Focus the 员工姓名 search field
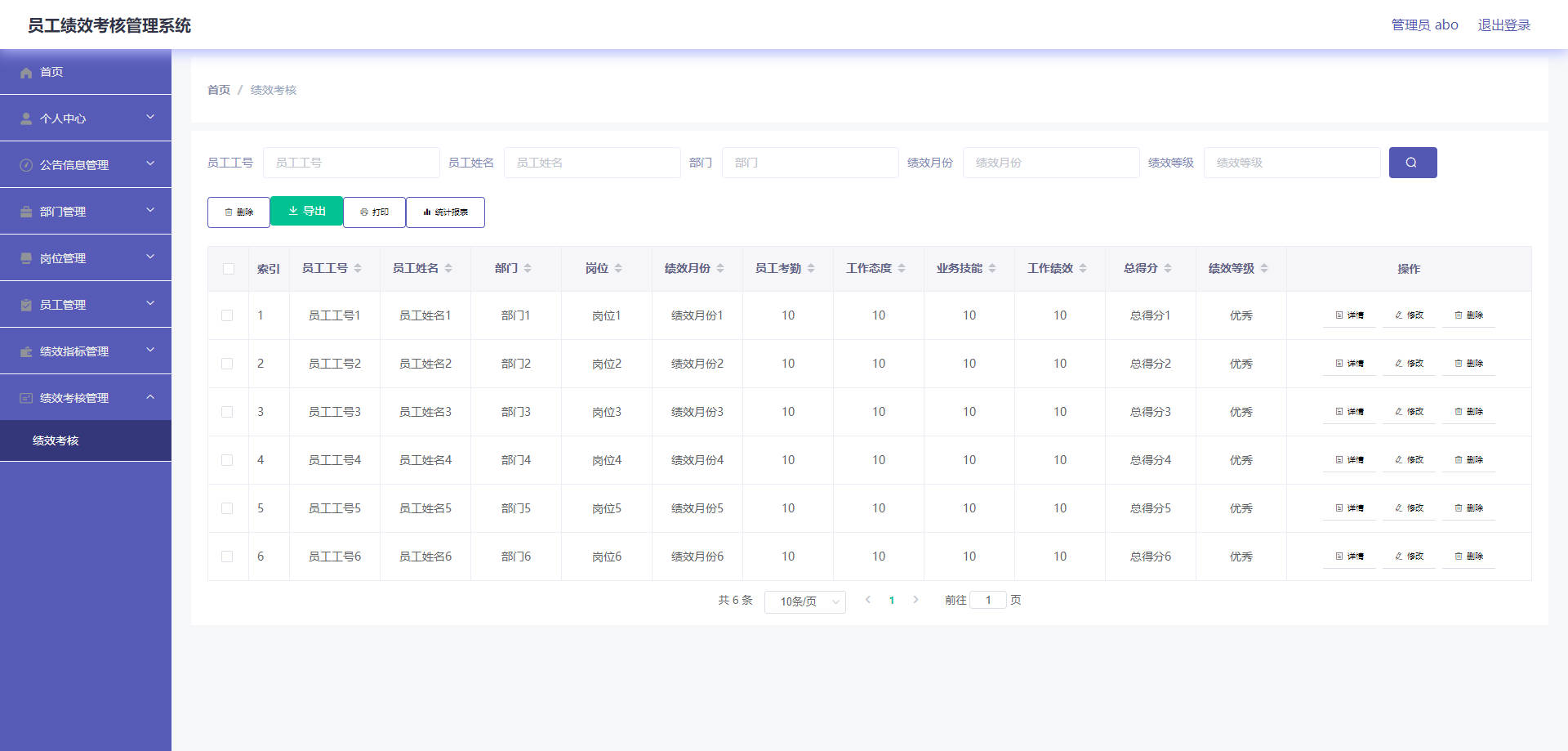The image size is (1568, 751). pos(592,163)
